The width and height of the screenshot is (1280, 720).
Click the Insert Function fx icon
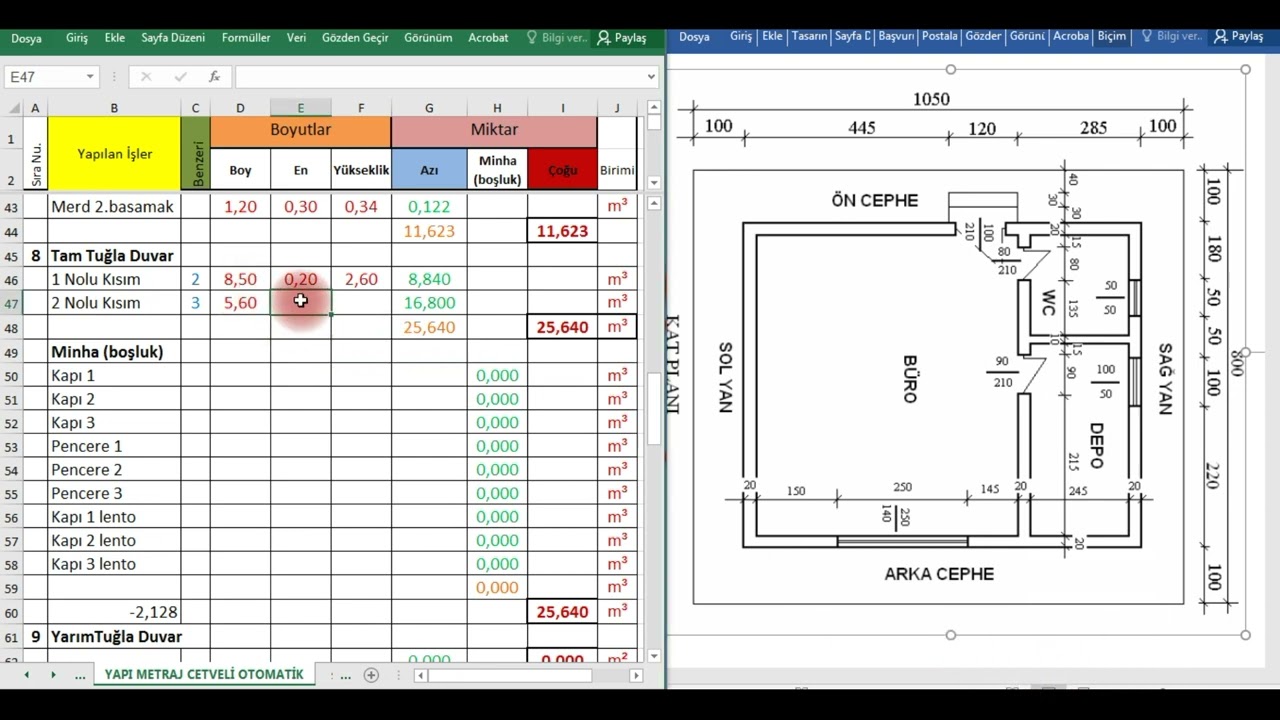point(214,77)
